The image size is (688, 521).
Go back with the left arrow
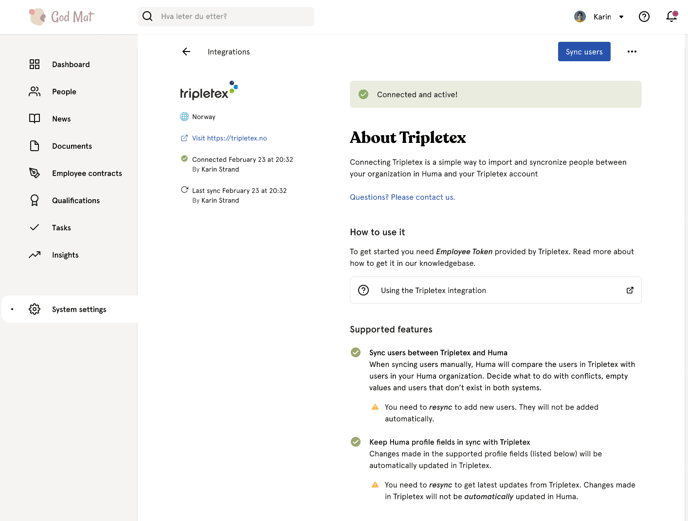coord(186,52)
